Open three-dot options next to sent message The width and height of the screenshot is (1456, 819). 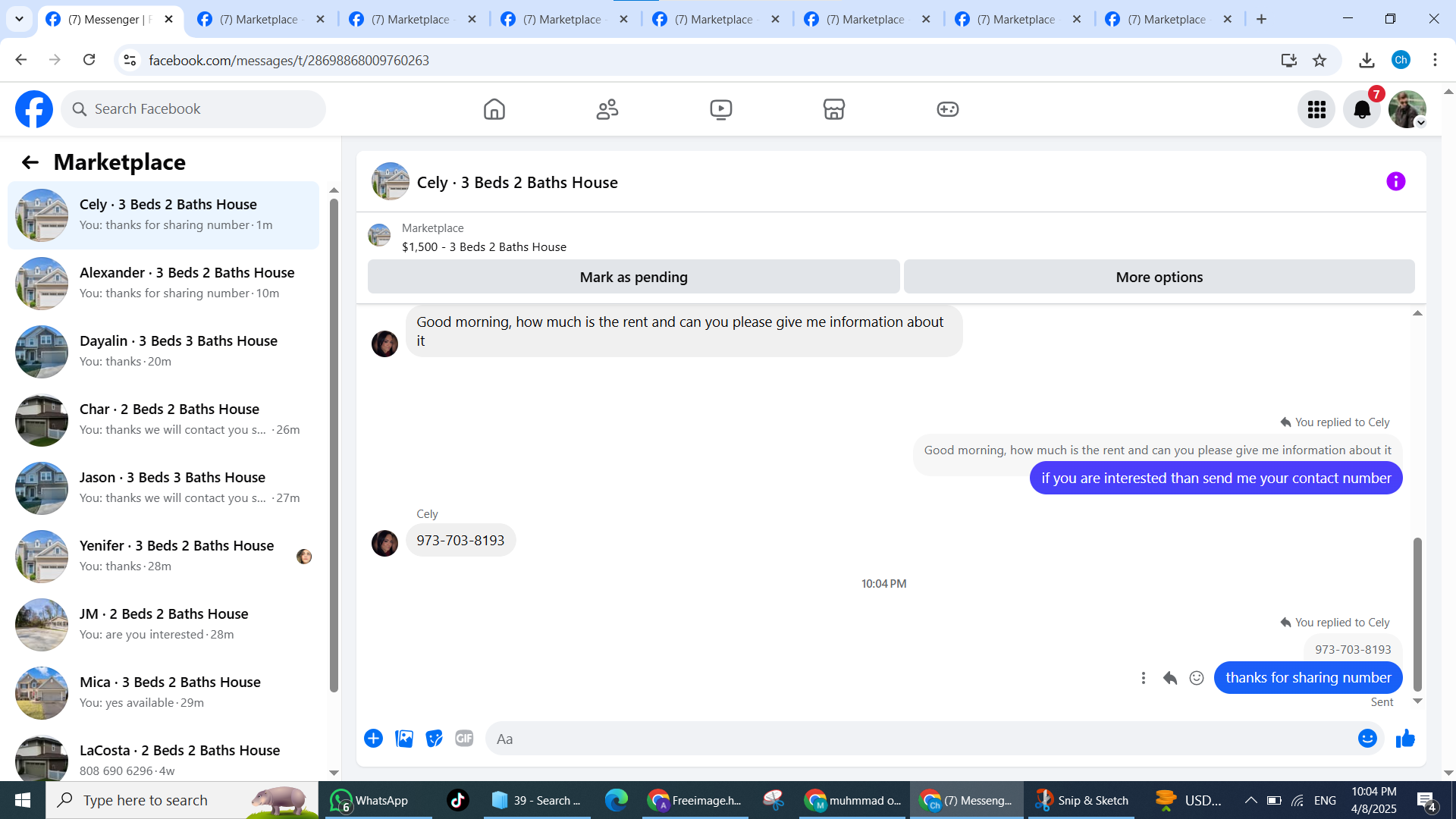tap(1144, 678)
